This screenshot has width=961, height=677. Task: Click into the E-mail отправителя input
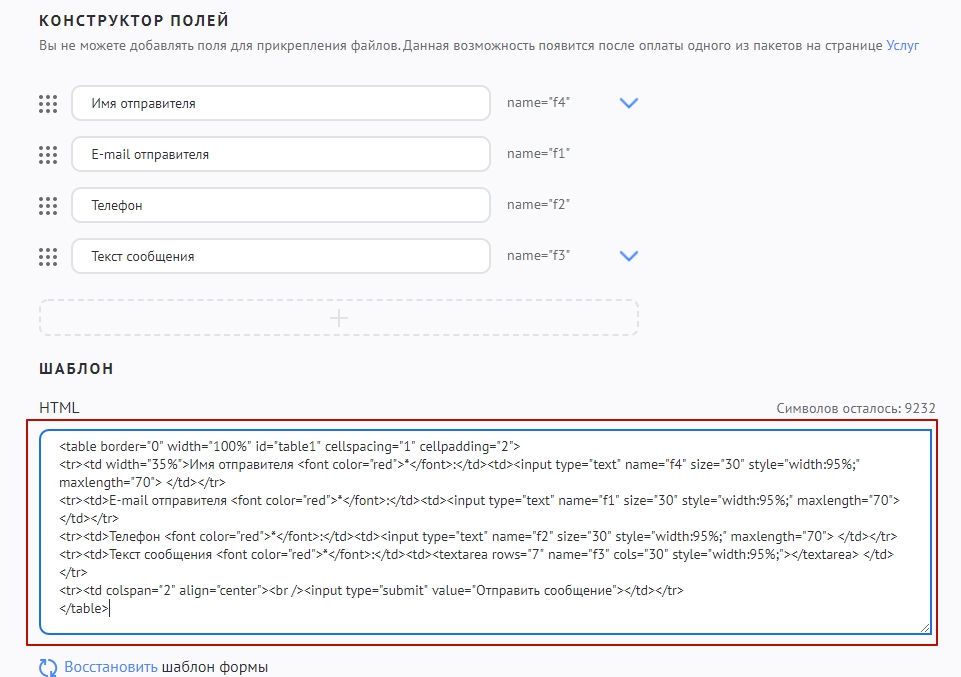click(281, 154)
